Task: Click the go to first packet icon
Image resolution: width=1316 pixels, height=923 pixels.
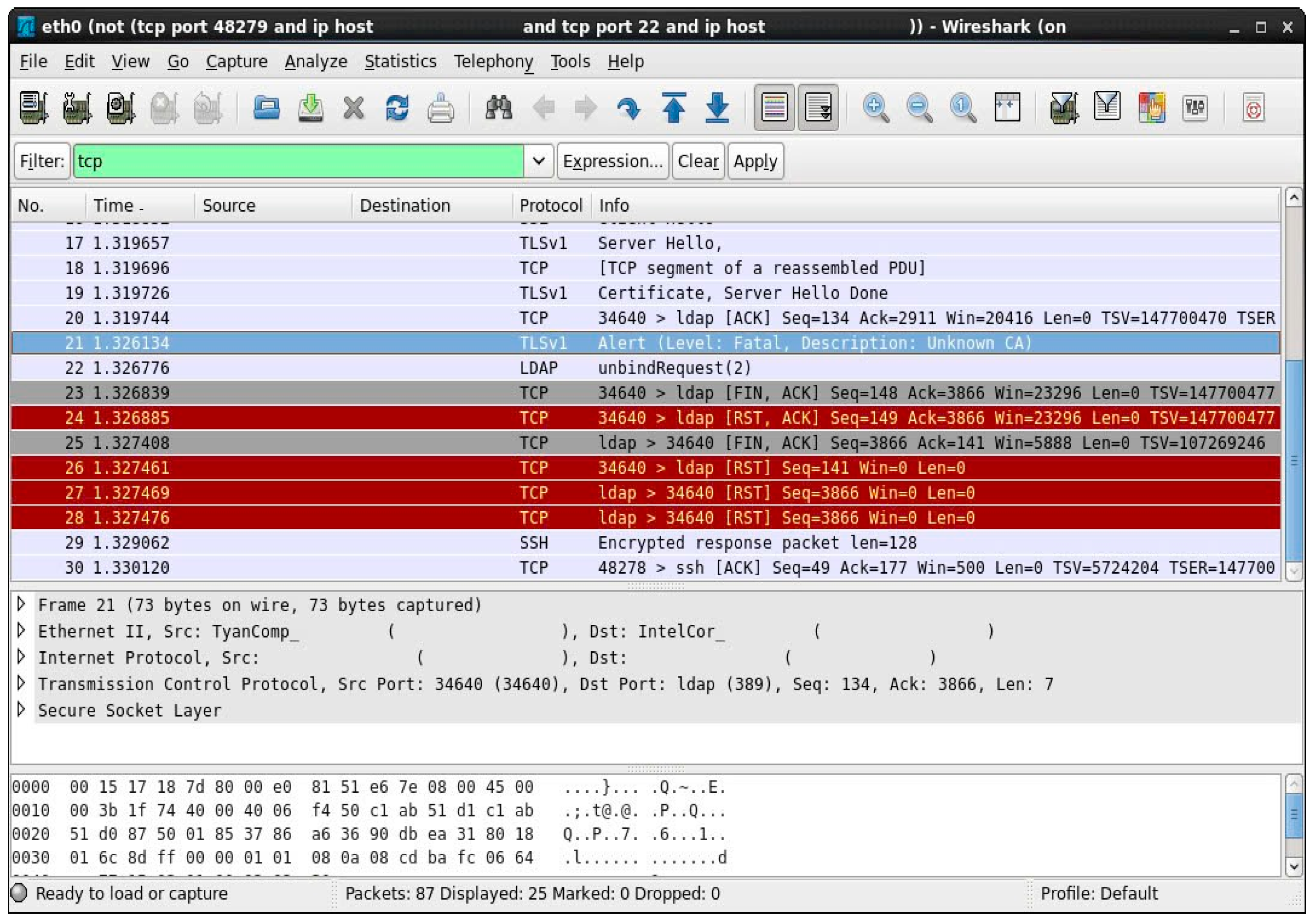Action: point(674,107)
